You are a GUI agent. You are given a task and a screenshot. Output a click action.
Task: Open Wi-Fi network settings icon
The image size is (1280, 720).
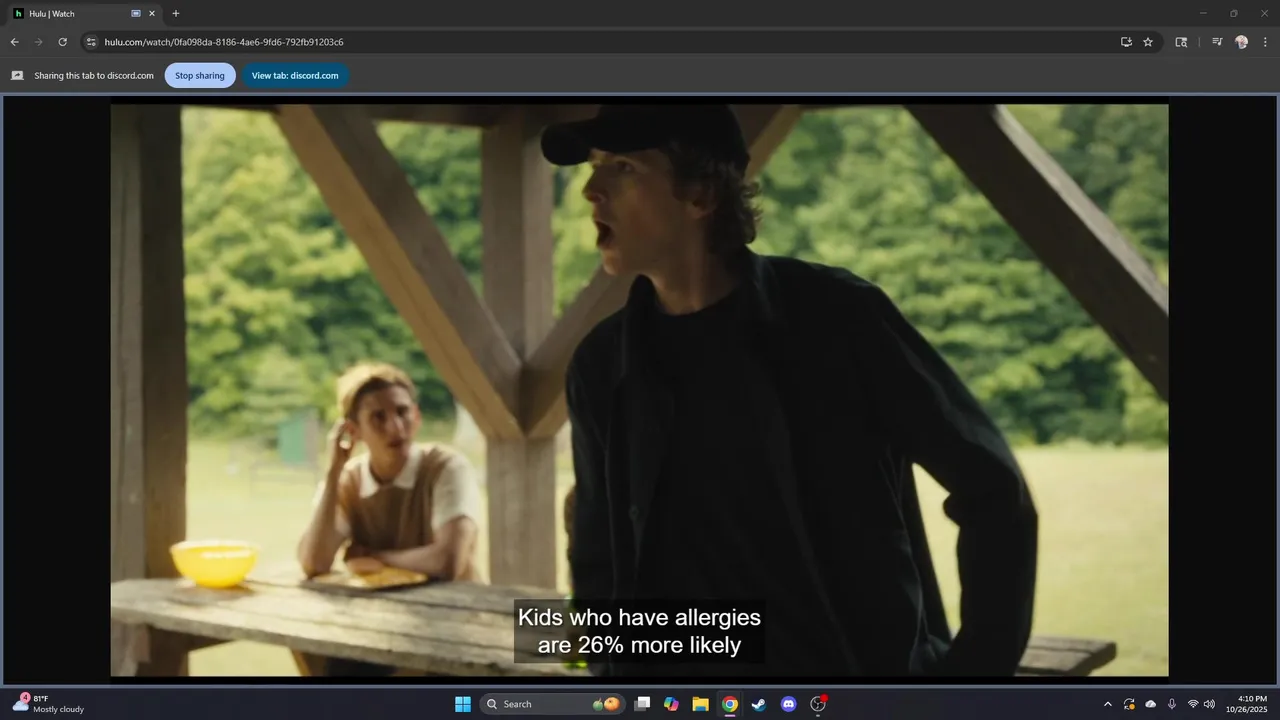[1193, 704]
